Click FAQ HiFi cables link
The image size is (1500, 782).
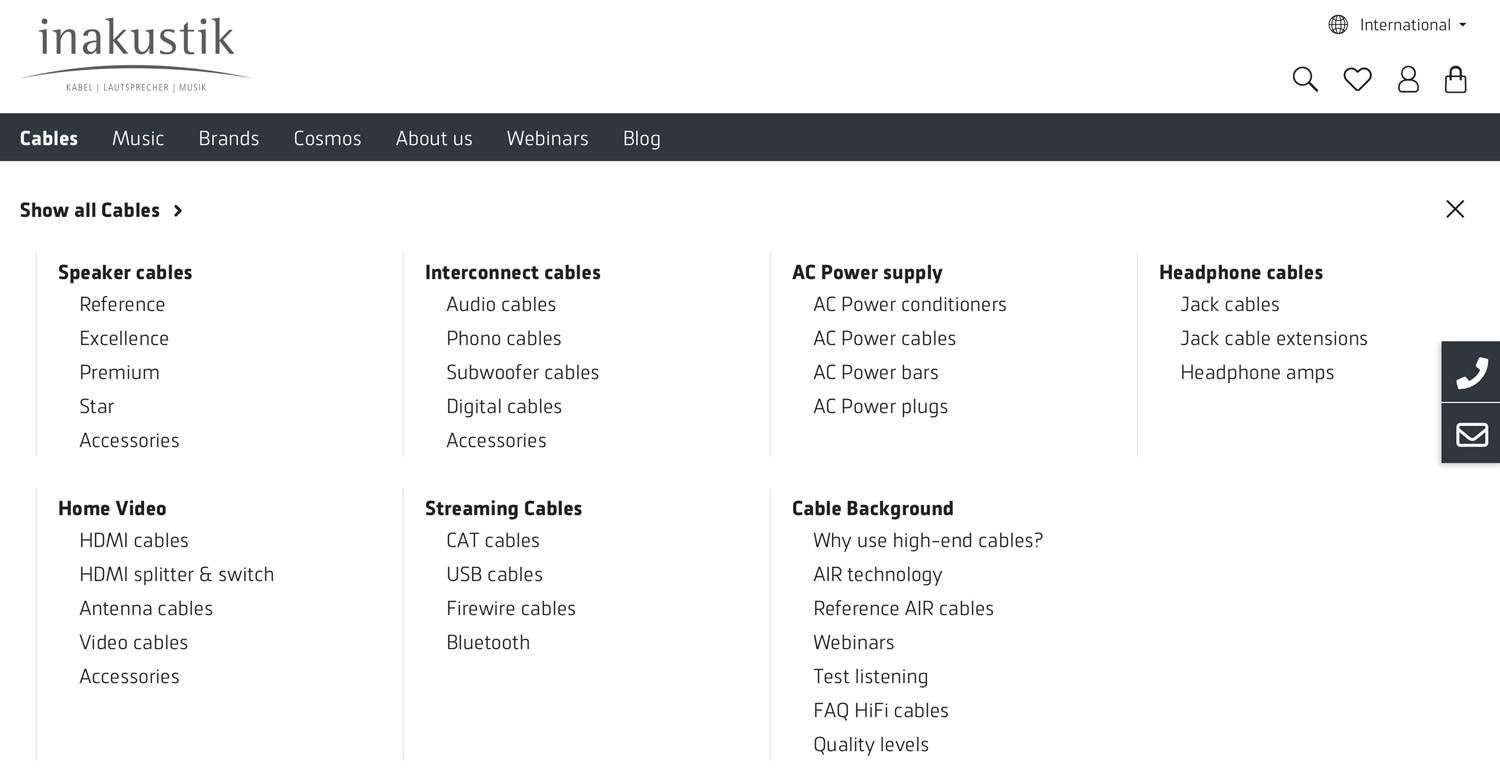881,710
